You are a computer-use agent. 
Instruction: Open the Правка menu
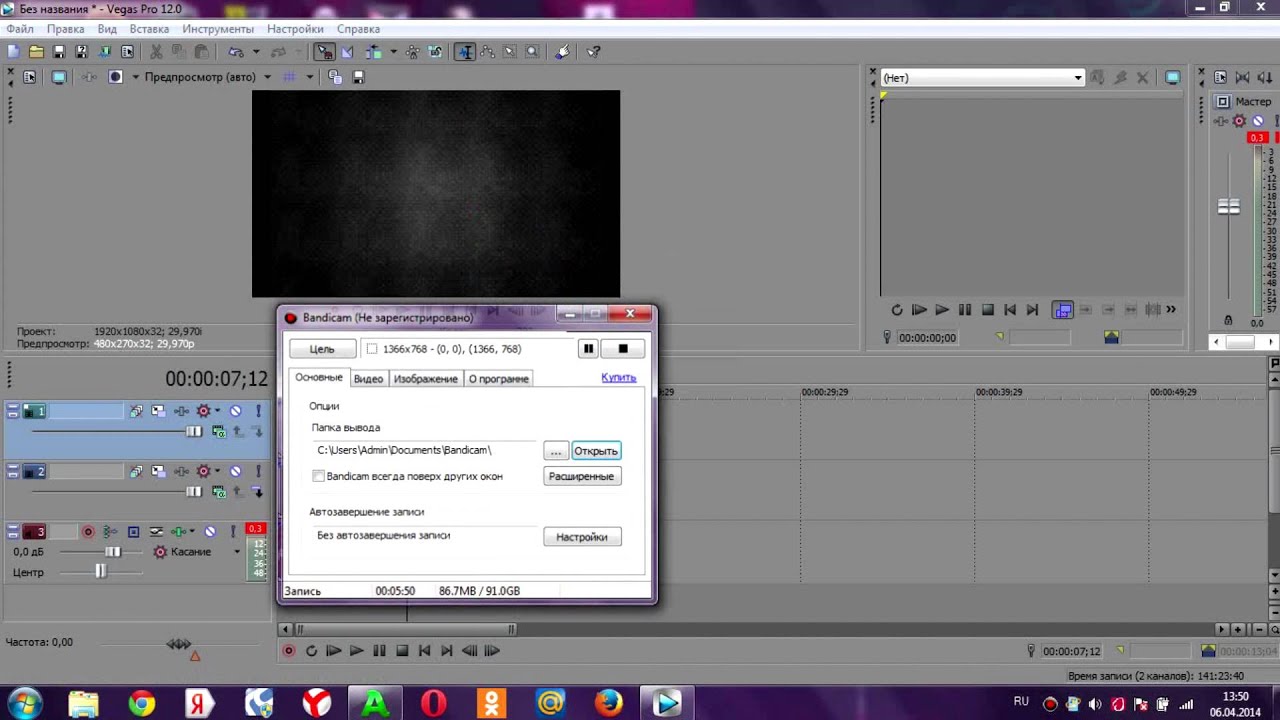(65, 29)
